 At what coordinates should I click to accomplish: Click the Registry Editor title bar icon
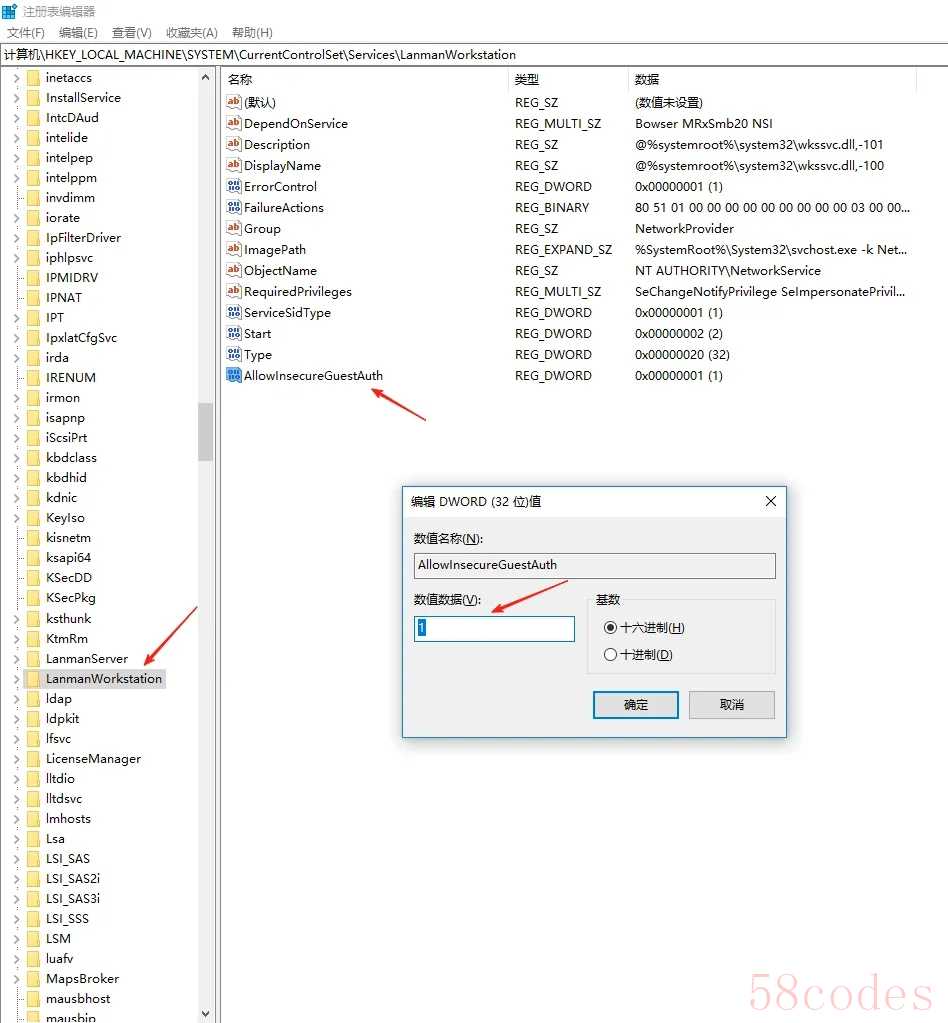(x=10, y=11)
